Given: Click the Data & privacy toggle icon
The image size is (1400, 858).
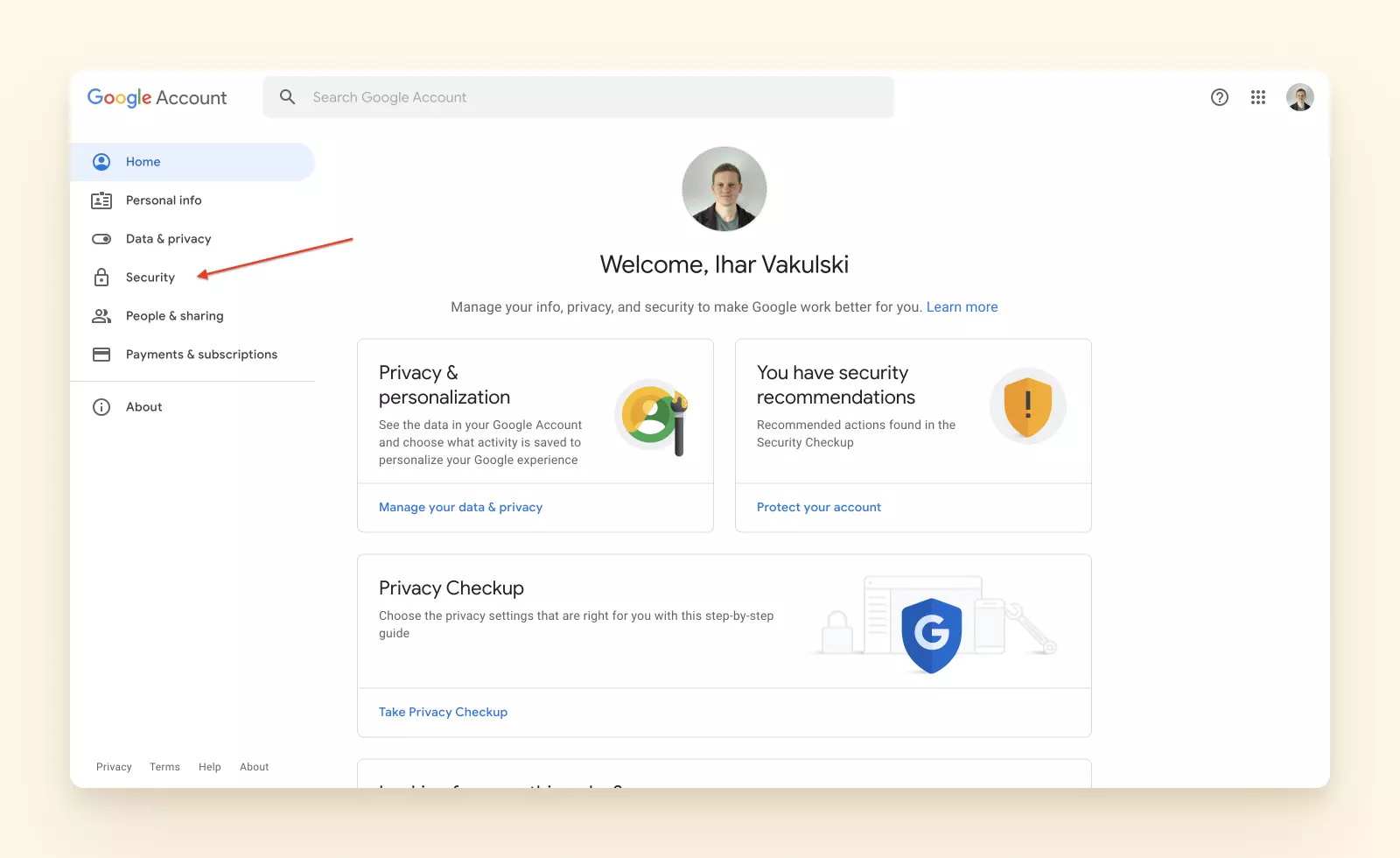Looking at the screenshot, I should click(x=101, y=239).
